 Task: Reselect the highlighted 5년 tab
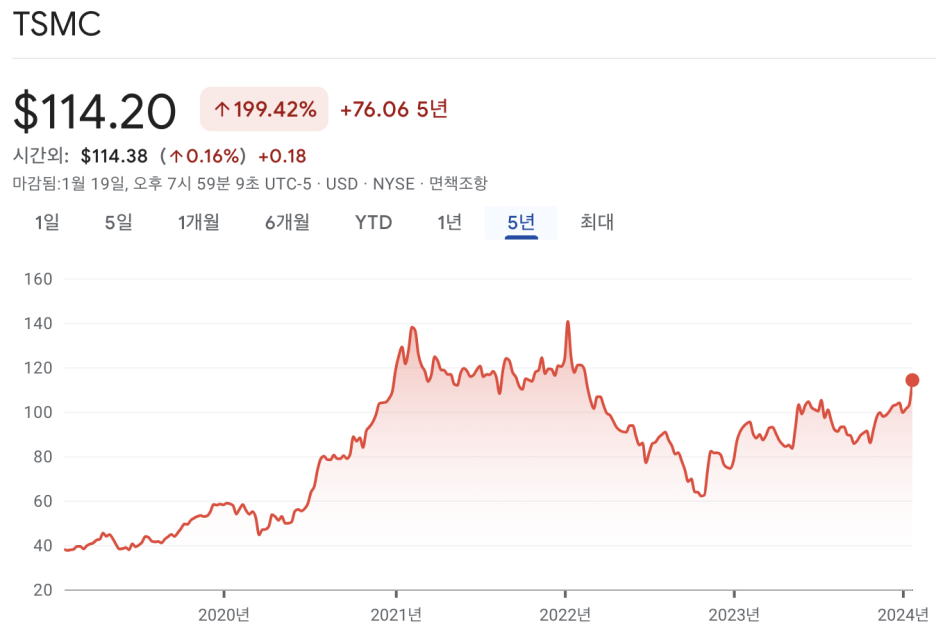(520, 222)
